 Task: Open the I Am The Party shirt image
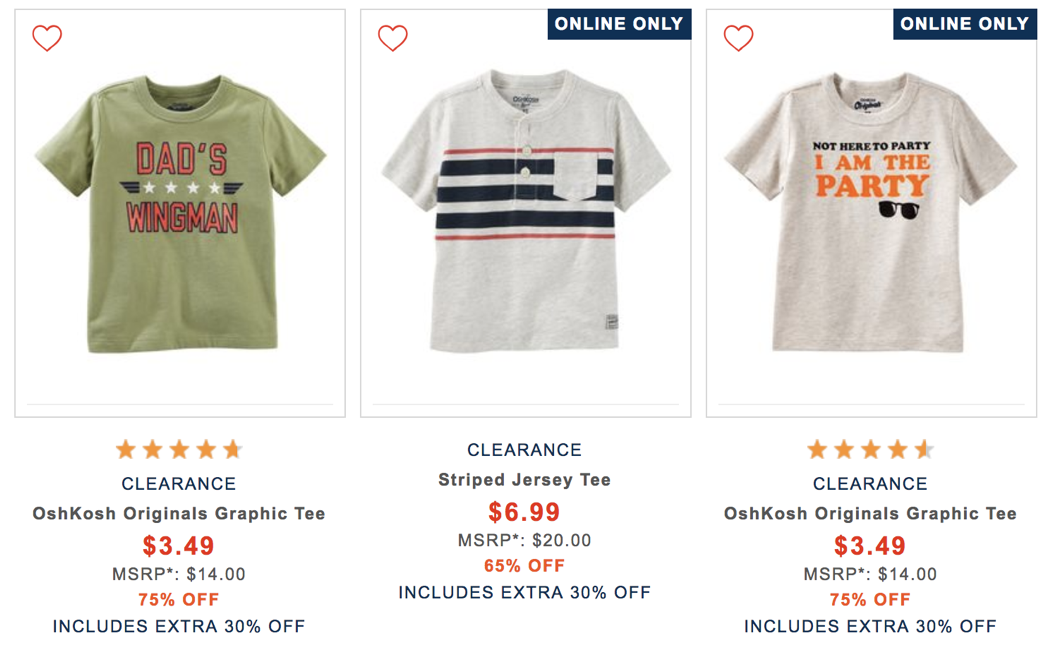click(x=870, y=210)
